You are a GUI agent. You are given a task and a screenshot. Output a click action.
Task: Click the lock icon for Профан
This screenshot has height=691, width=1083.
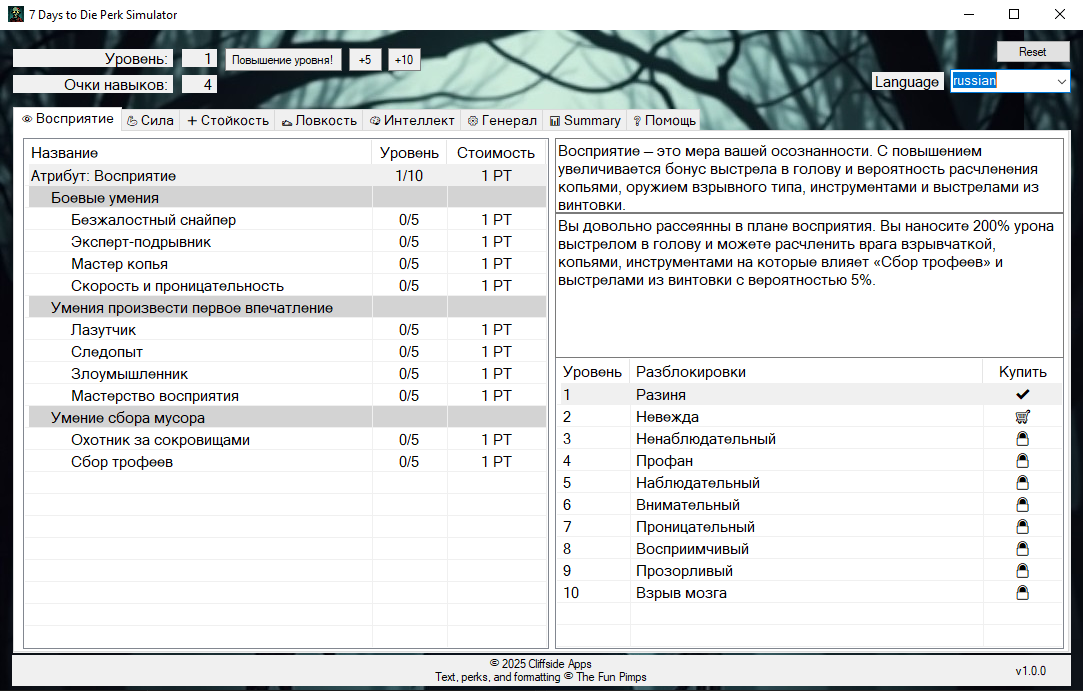1022,461
